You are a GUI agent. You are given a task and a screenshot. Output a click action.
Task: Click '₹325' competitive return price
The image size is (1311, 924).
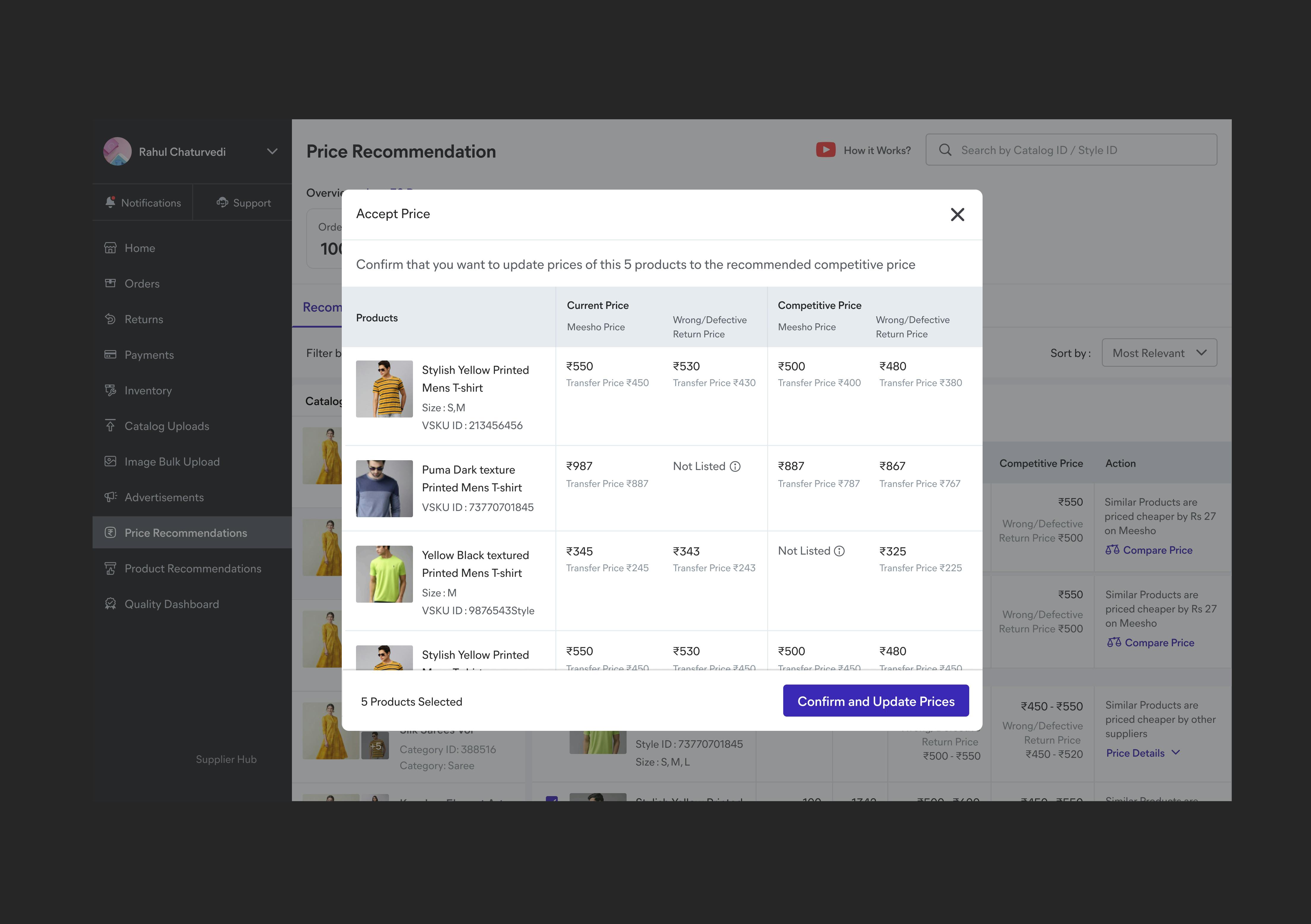point(892,551)
